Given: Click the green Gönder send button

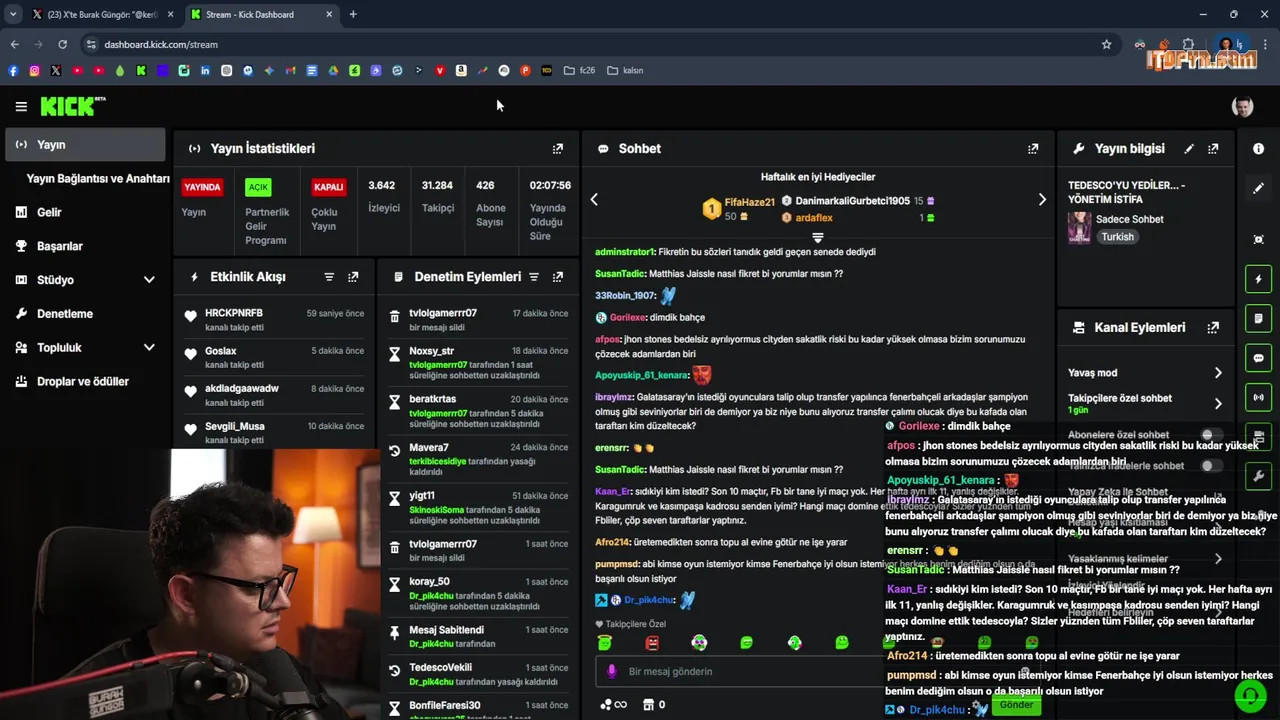Looking at the screenshot, I should click(x=1016, y=705).
